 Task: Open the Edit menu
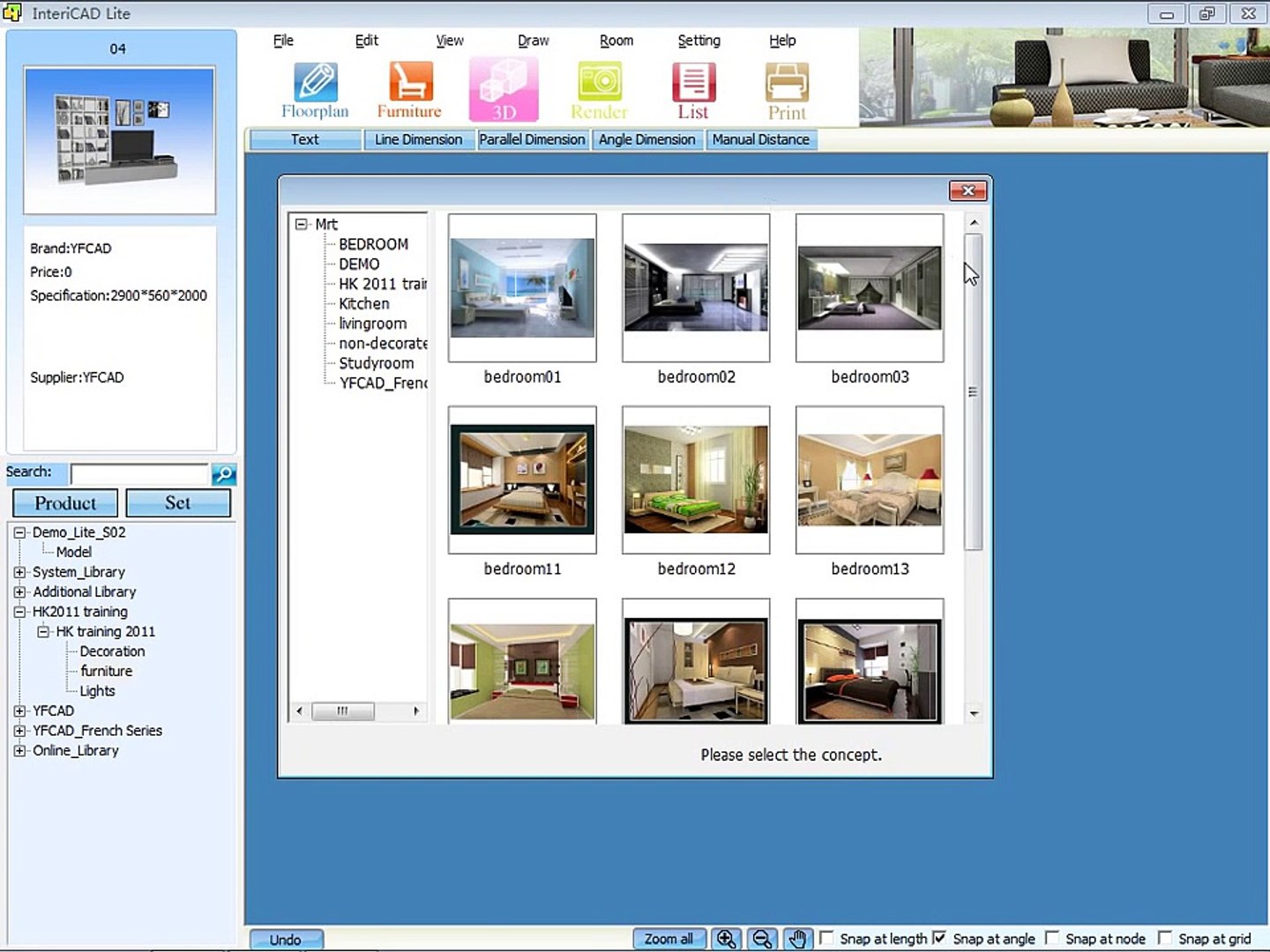click(x=366, y=41)
